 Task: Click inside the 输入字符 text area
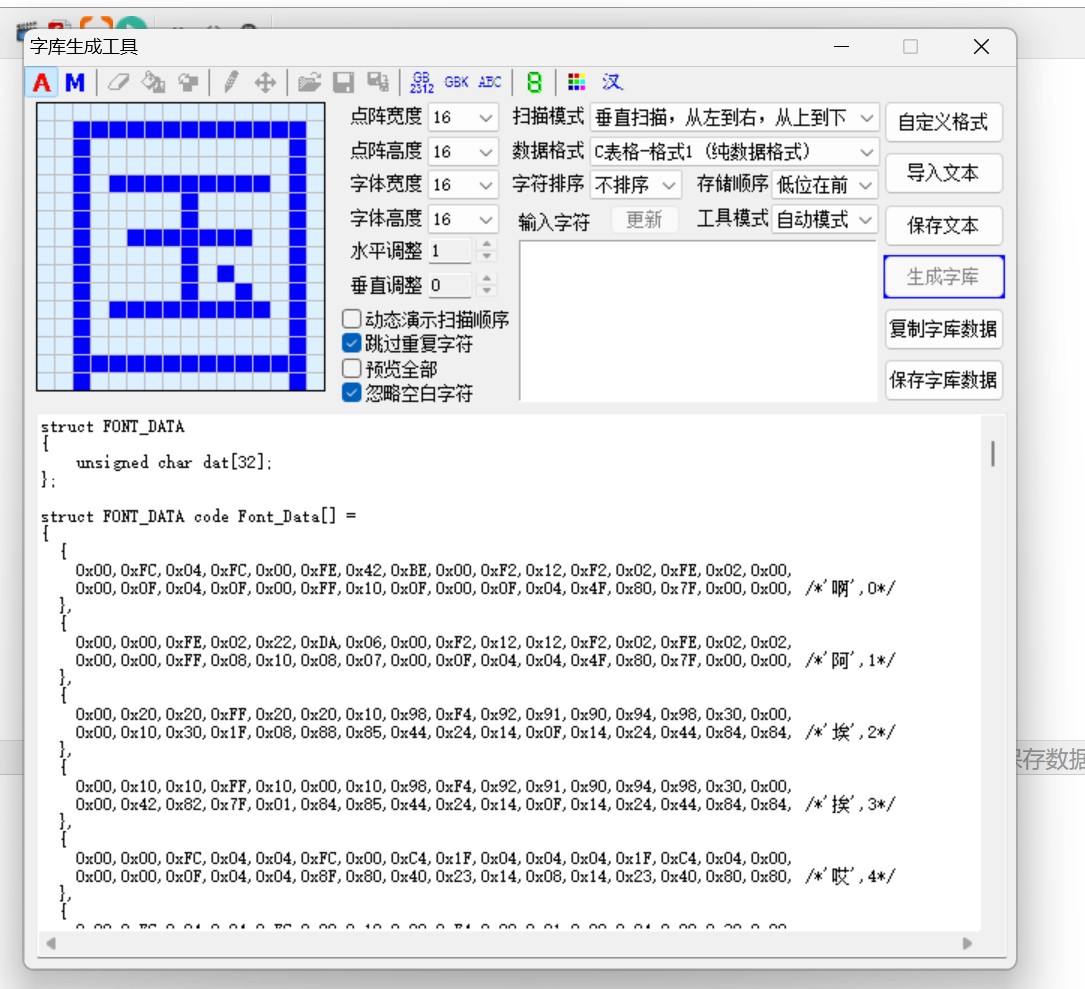pos(697,320)
